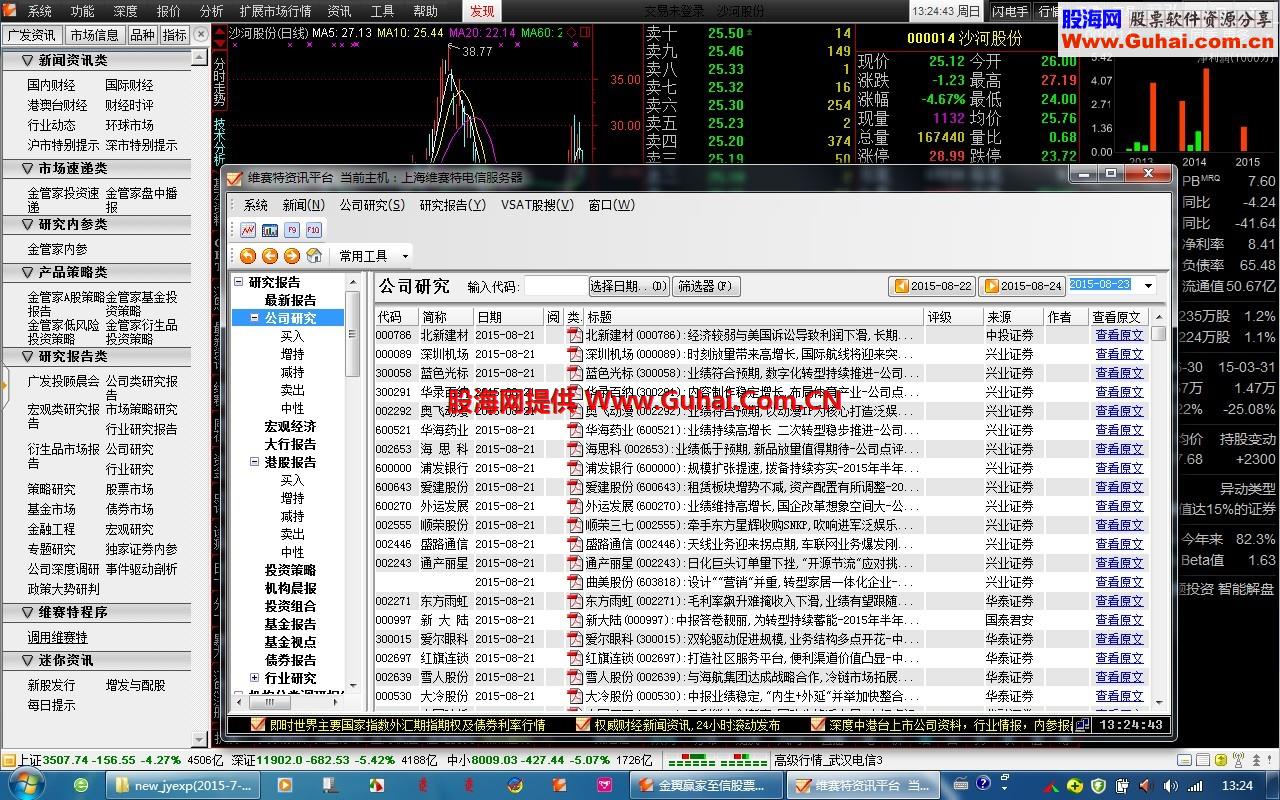1280x800 pixels.
Task: Click the F9 toolbar icon
Action: 292,230
